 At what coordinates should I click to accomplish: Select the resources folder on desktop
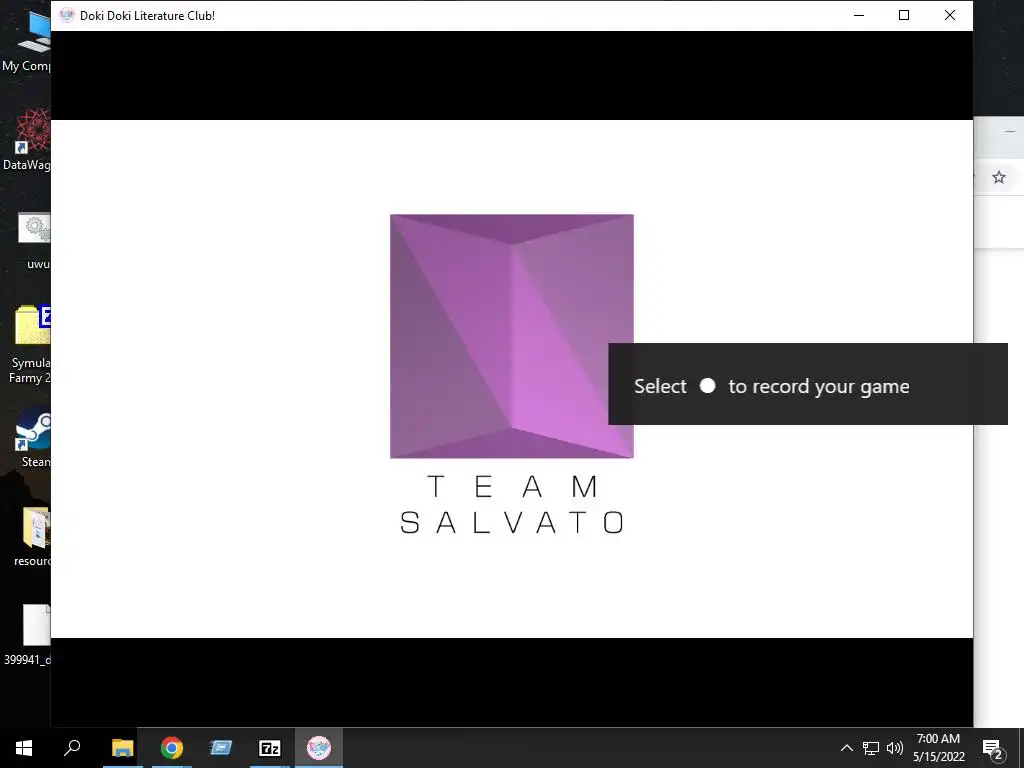[33, 536]
